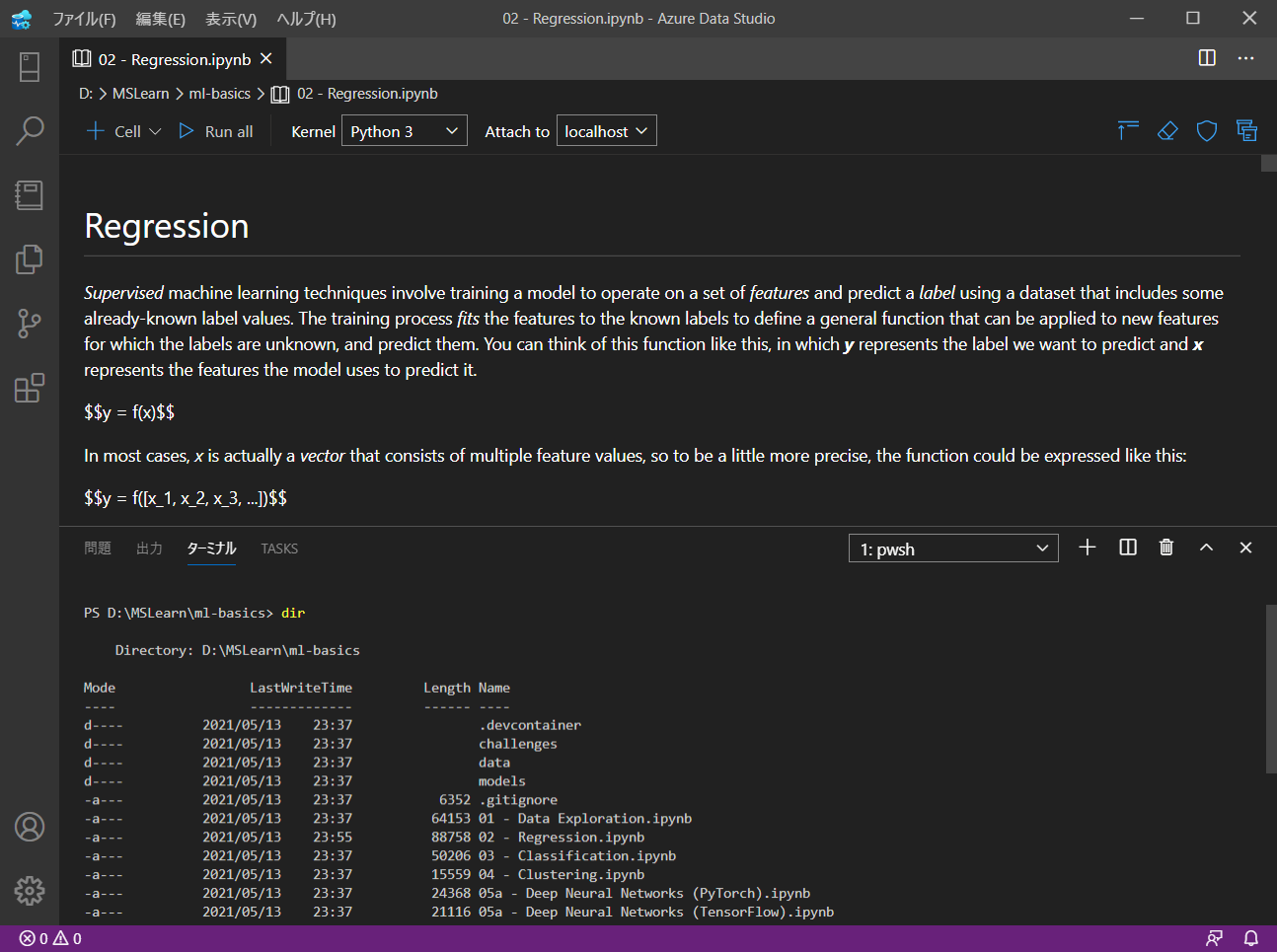Open the Connections view in the activity bar
1277x952 pixels.
29,66
